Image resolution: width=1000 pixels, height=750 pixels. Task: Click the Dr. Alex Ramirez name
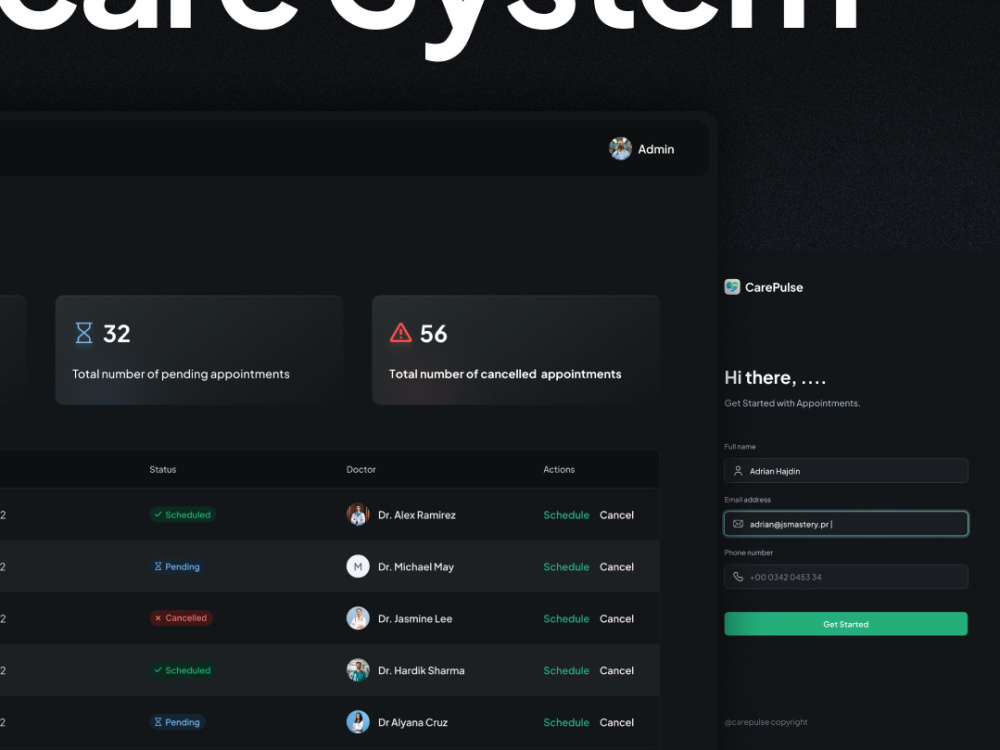(x=416, y=515)
